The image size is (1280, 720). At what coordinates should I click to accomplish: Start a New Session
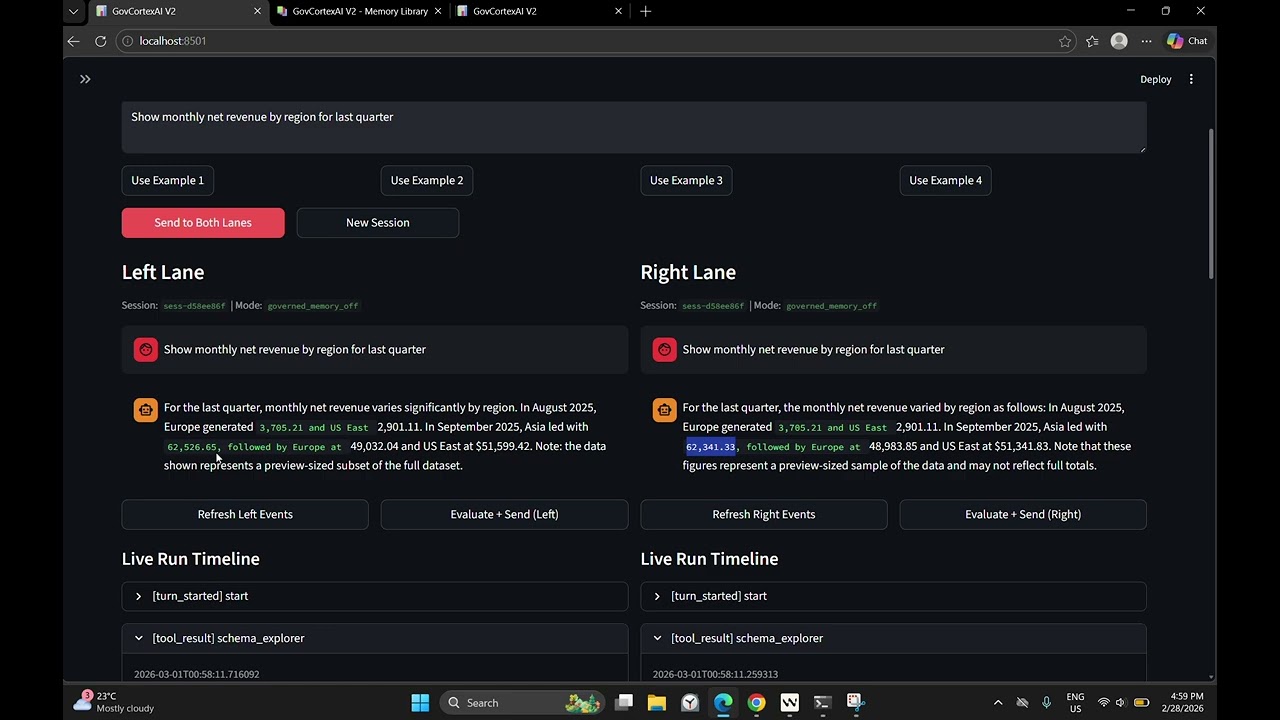click(378, 222)
